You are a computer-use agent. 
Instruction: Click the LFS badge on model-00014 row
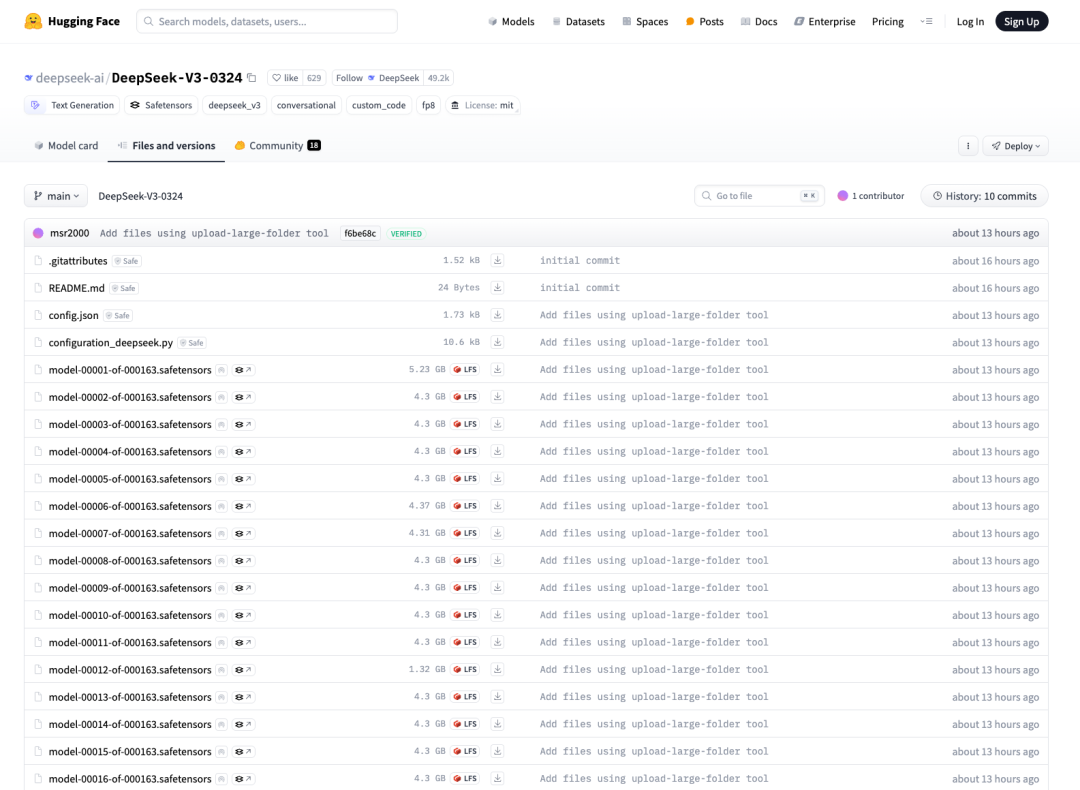(466, 724)
